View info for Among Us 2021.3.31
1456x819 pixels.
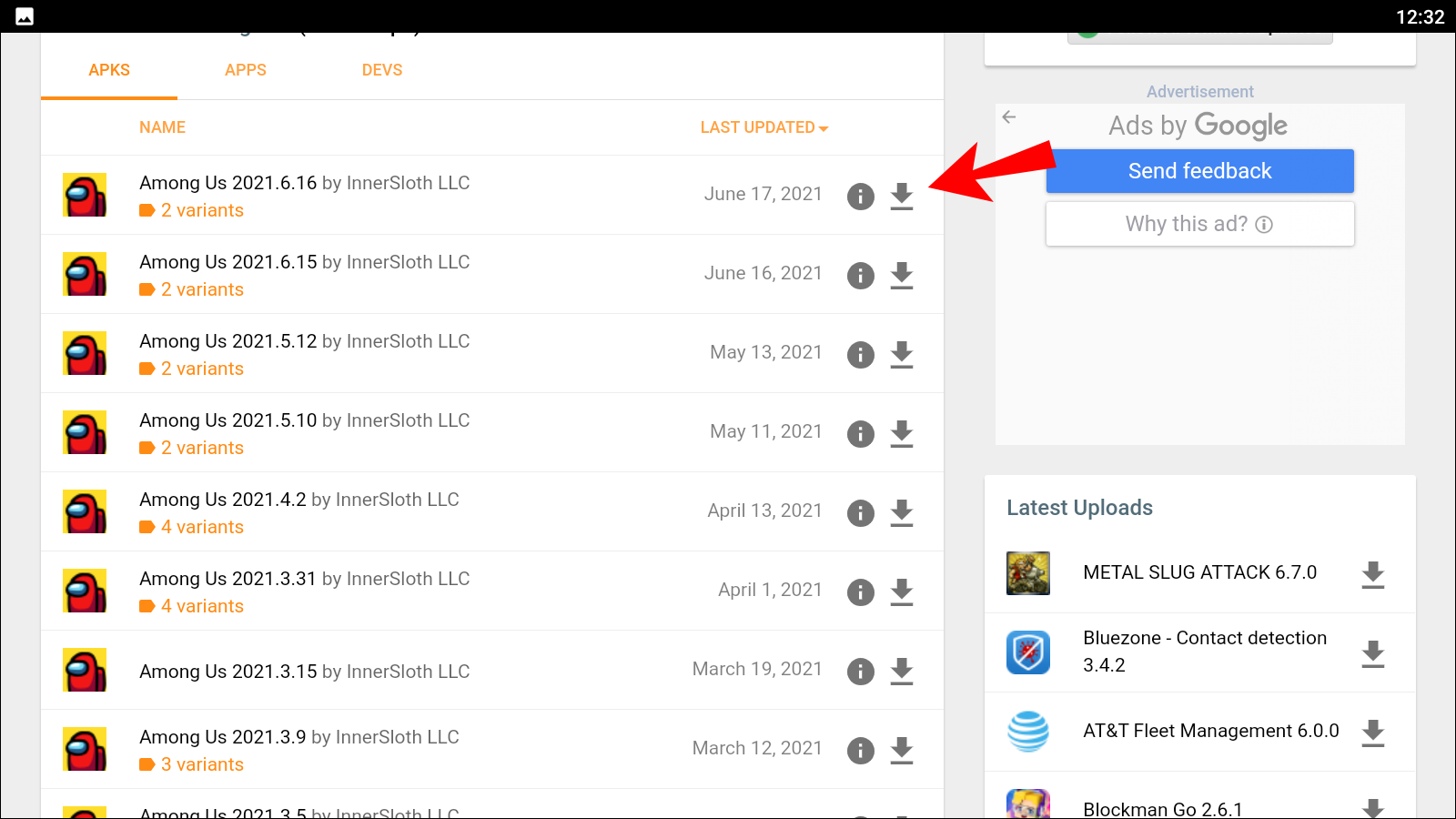coord(860,591)
